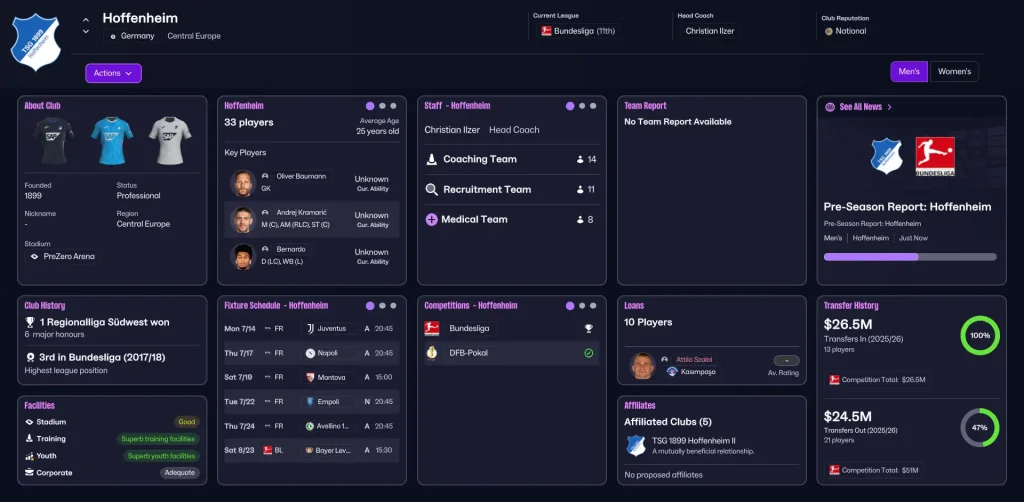Click the Bundesliga trophy status icon
Image resolution: width=1024 pixels, height=502 pixels.
(x=588, y=328)
